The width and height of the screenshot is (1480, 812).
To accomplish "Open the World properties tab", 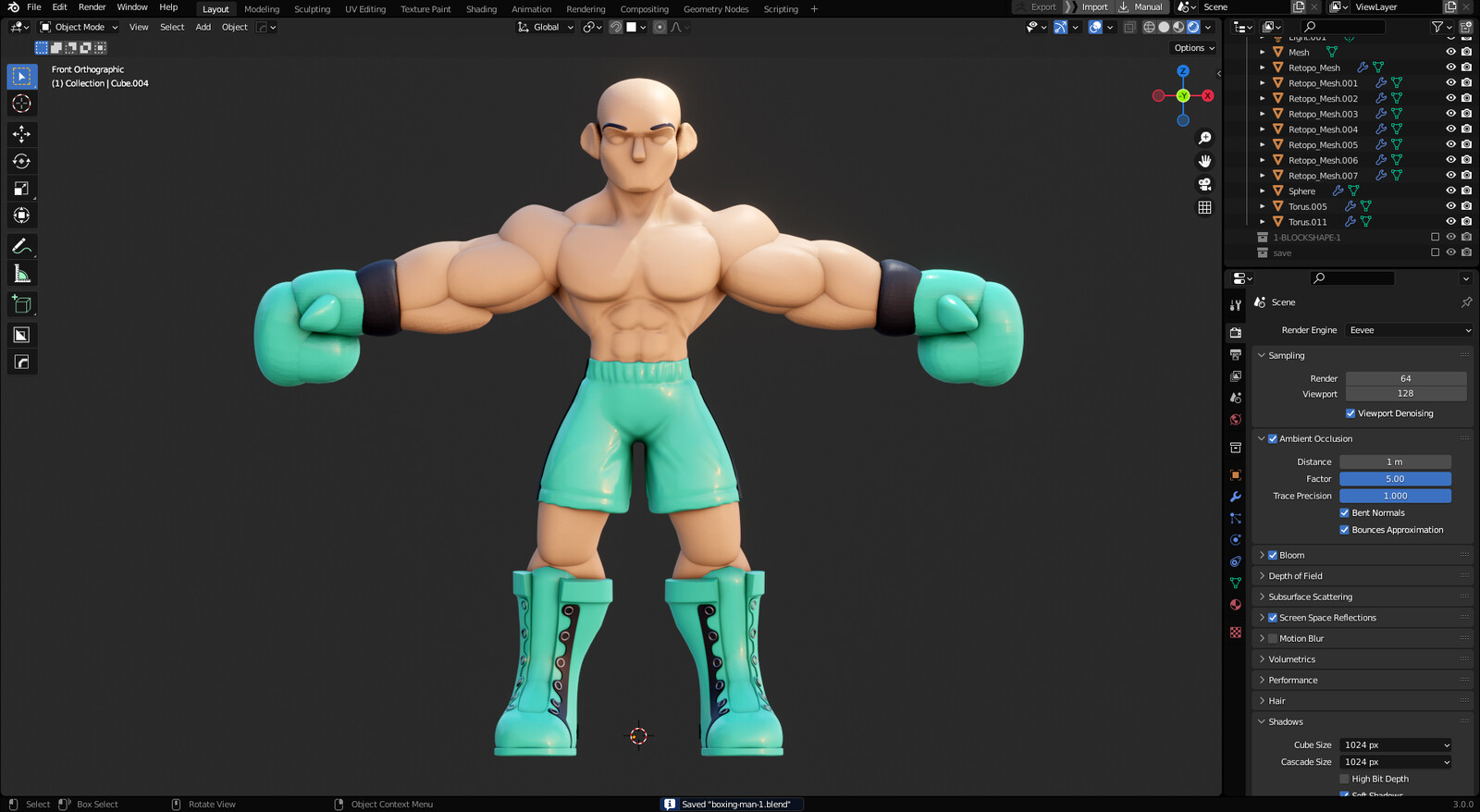I will pyautogui.click(x=1236, y=420).
